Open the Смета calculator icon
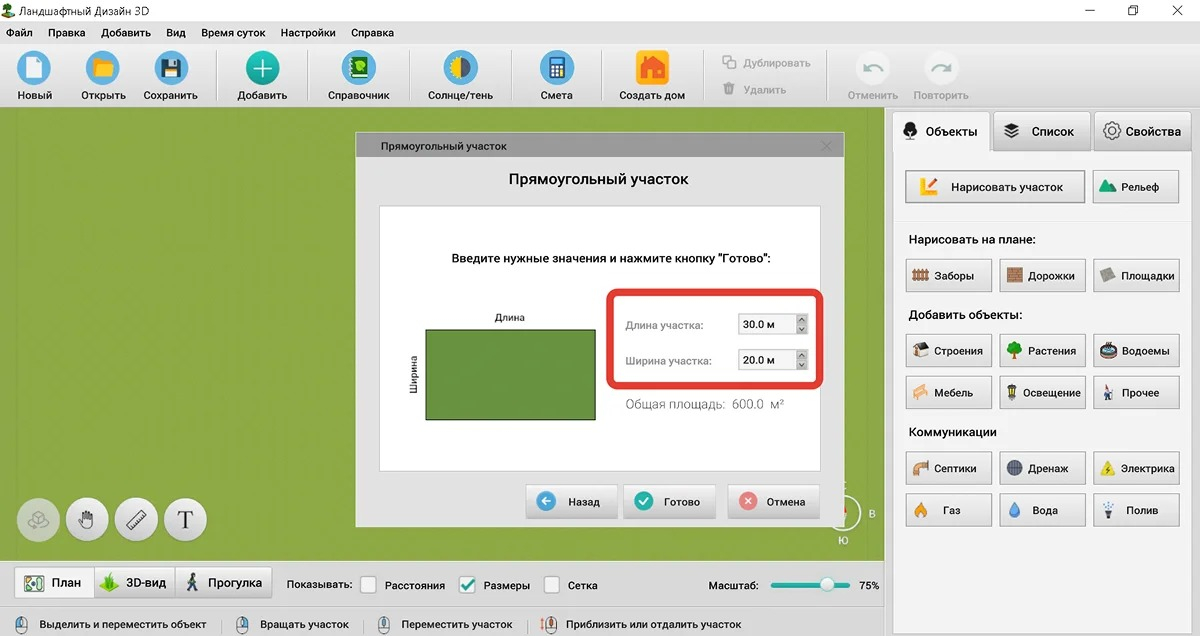Viewport: 1200px width, 636px height. [x=556, y=69]
